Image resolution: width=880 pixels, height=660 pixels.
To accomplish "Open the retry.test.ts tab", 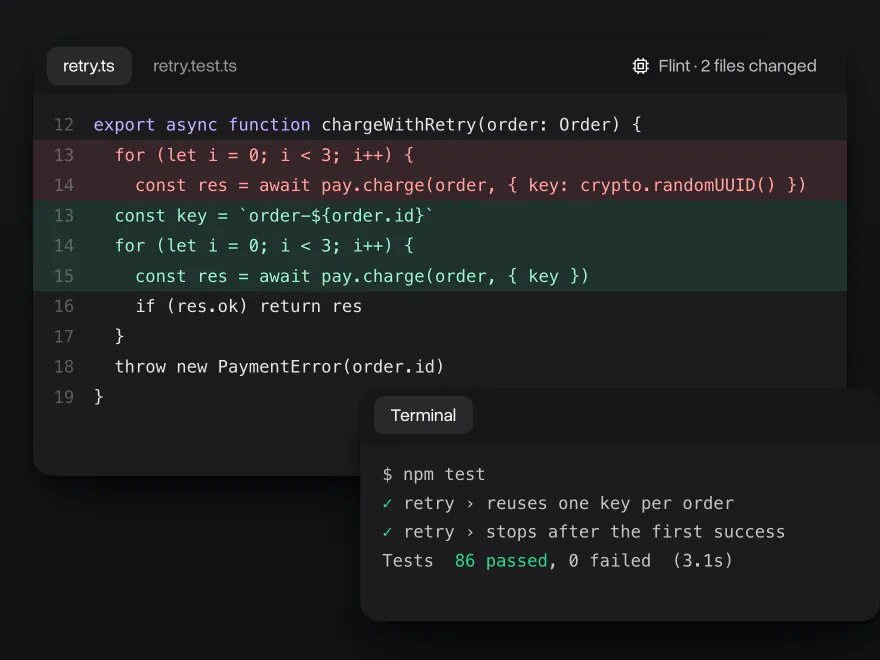I will [195, 66].
